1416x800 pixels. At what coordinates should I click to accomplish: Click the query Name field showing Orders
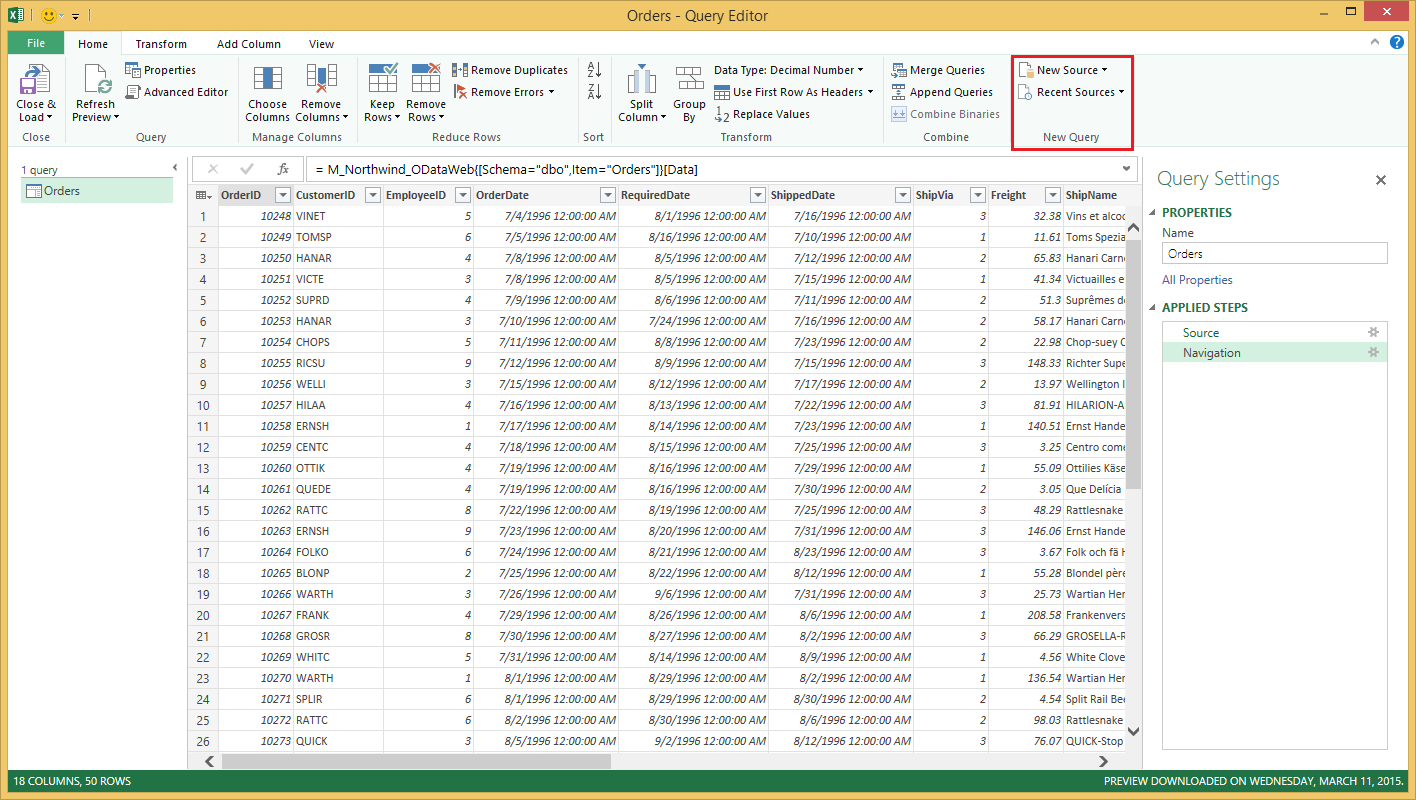point(1274,252)
